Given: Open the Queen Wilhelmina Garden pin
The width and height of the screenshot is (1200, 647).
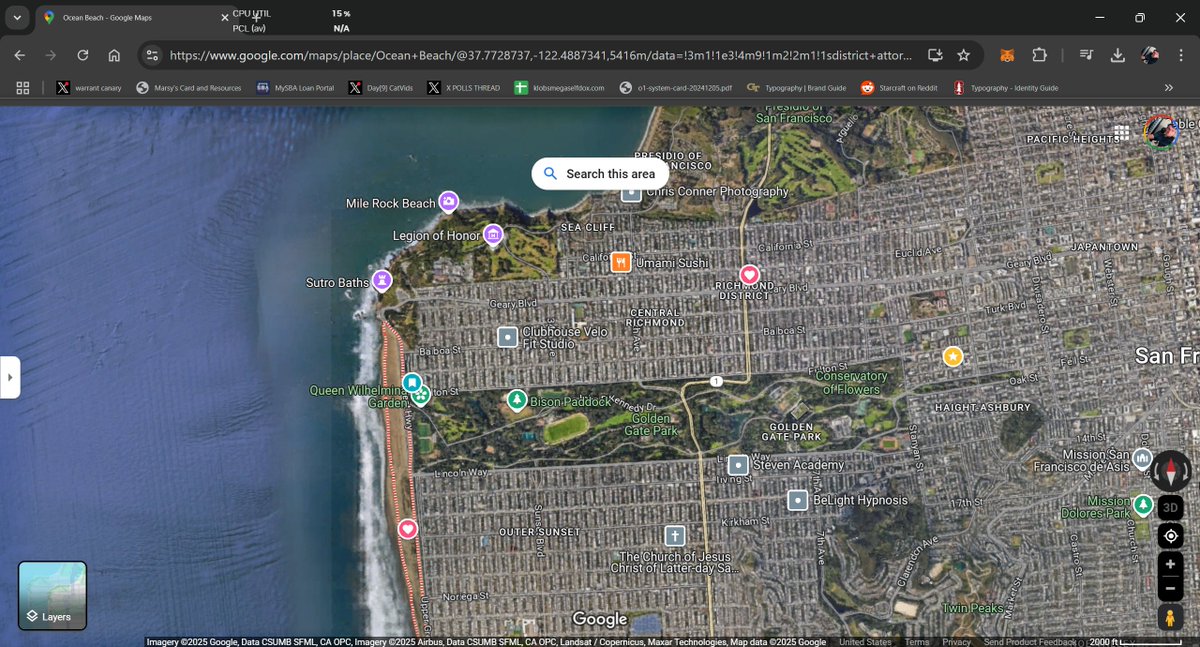Looking at the screenshot, I should tap(421, 396).
